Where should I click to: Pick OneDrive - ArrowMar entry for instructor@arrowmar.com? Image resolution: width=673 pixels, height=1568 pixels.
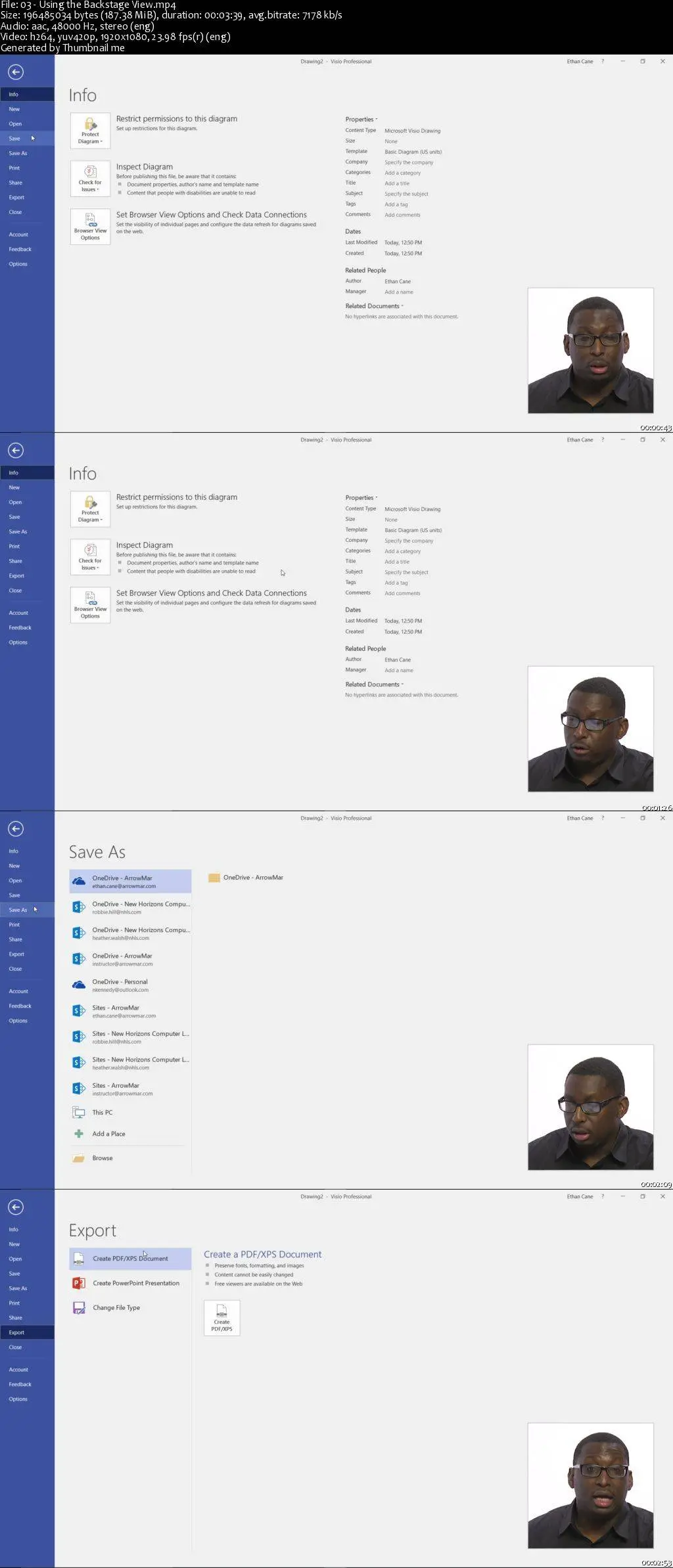130,959
